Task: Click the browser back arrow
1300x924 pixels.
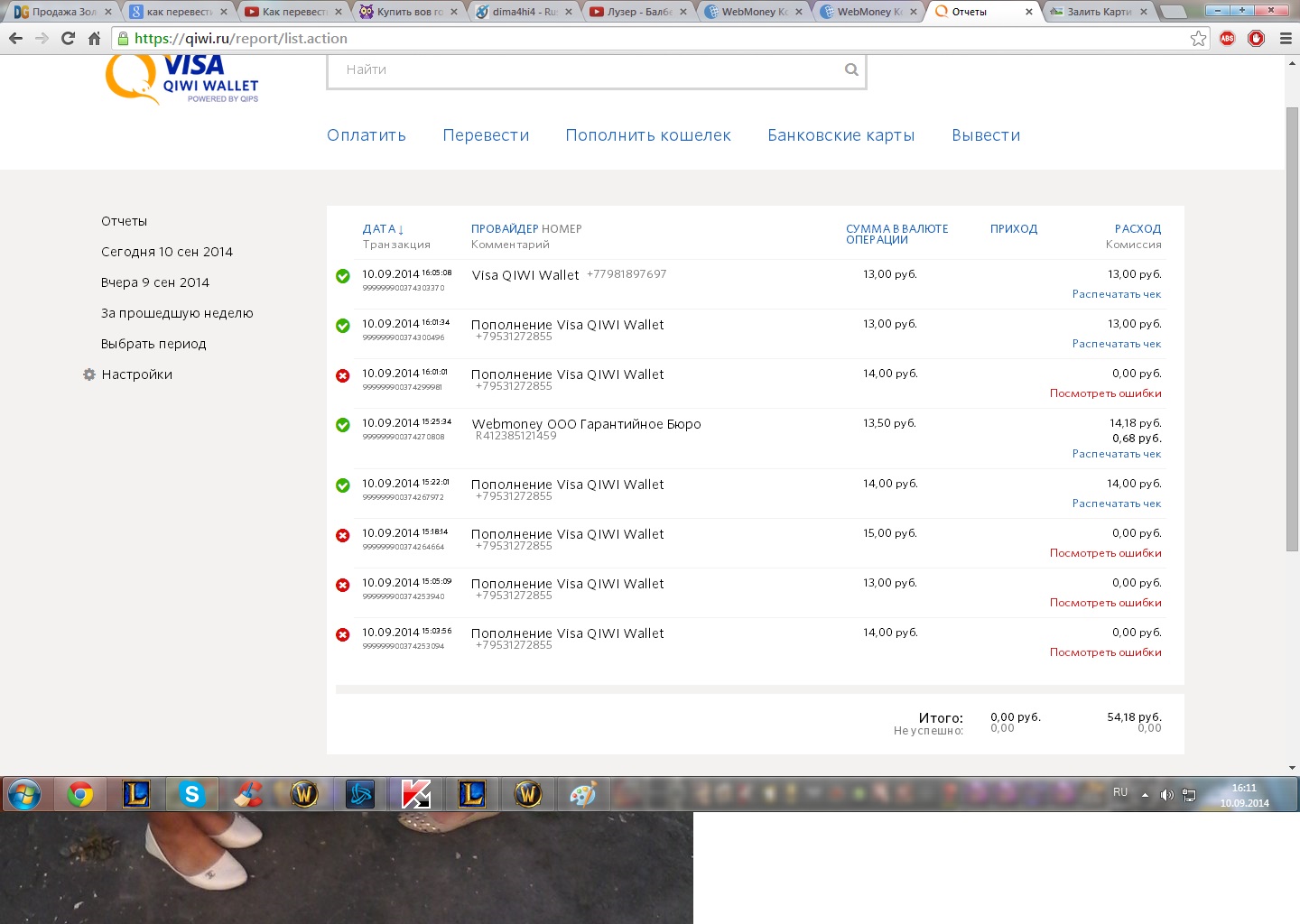Action: (x=15, y=39)
